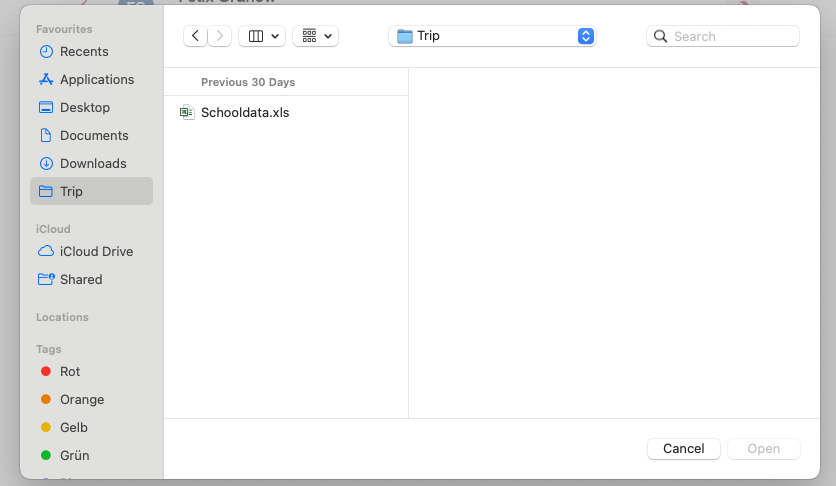
Task: Open the Downloads folder in sidebar
Action: (92, 163)
